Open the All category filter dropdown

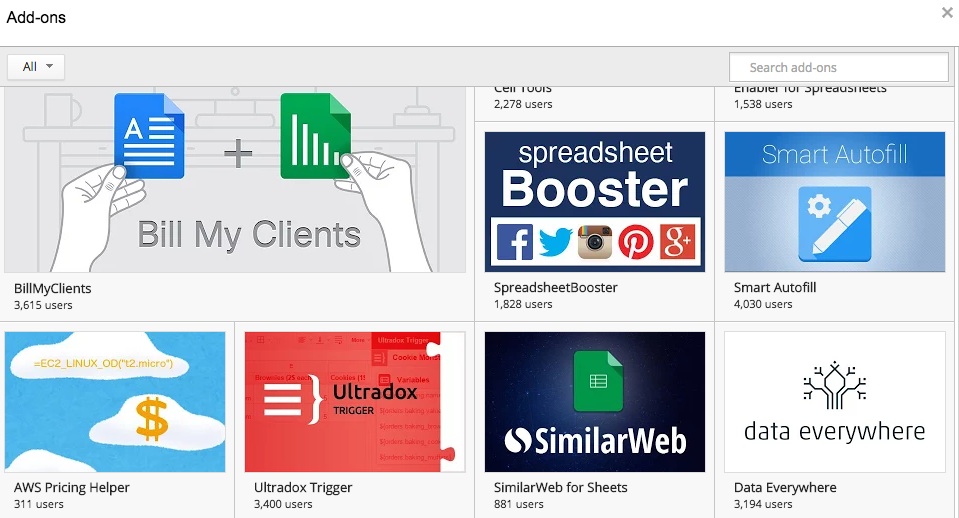pyautogui.click(x=36, y=67)
